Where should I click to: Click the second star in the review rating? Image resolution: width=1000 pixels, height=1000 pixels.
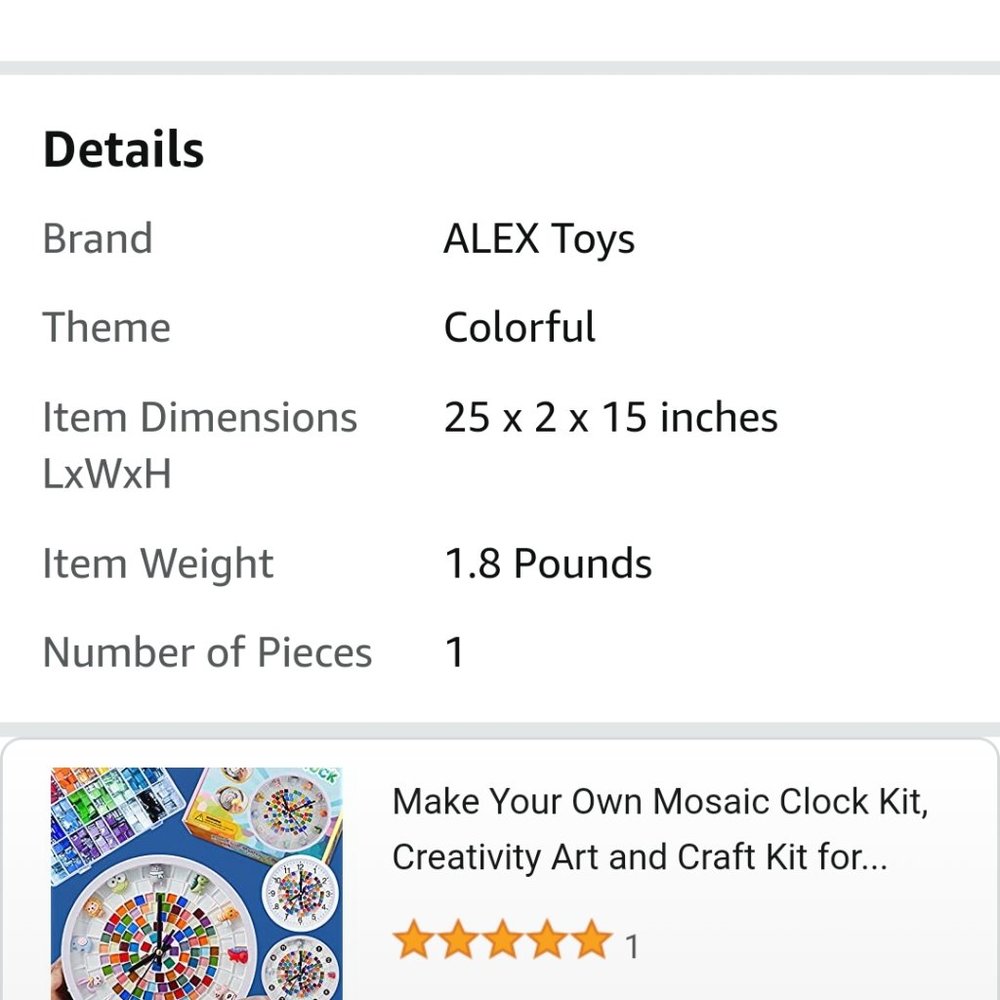(x=460, y=940)
